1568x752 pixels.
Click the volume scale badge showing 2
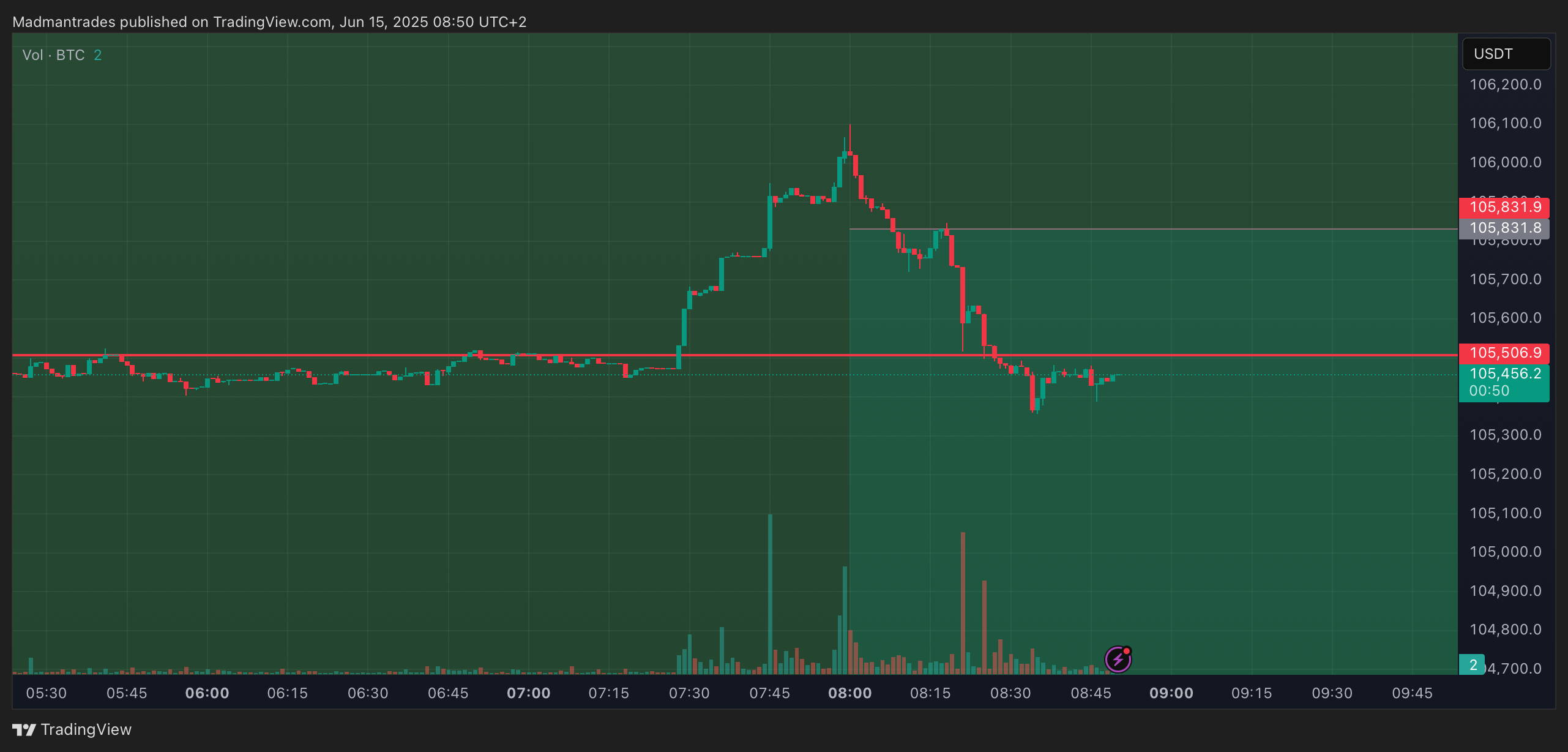[x=1472, y=664]
